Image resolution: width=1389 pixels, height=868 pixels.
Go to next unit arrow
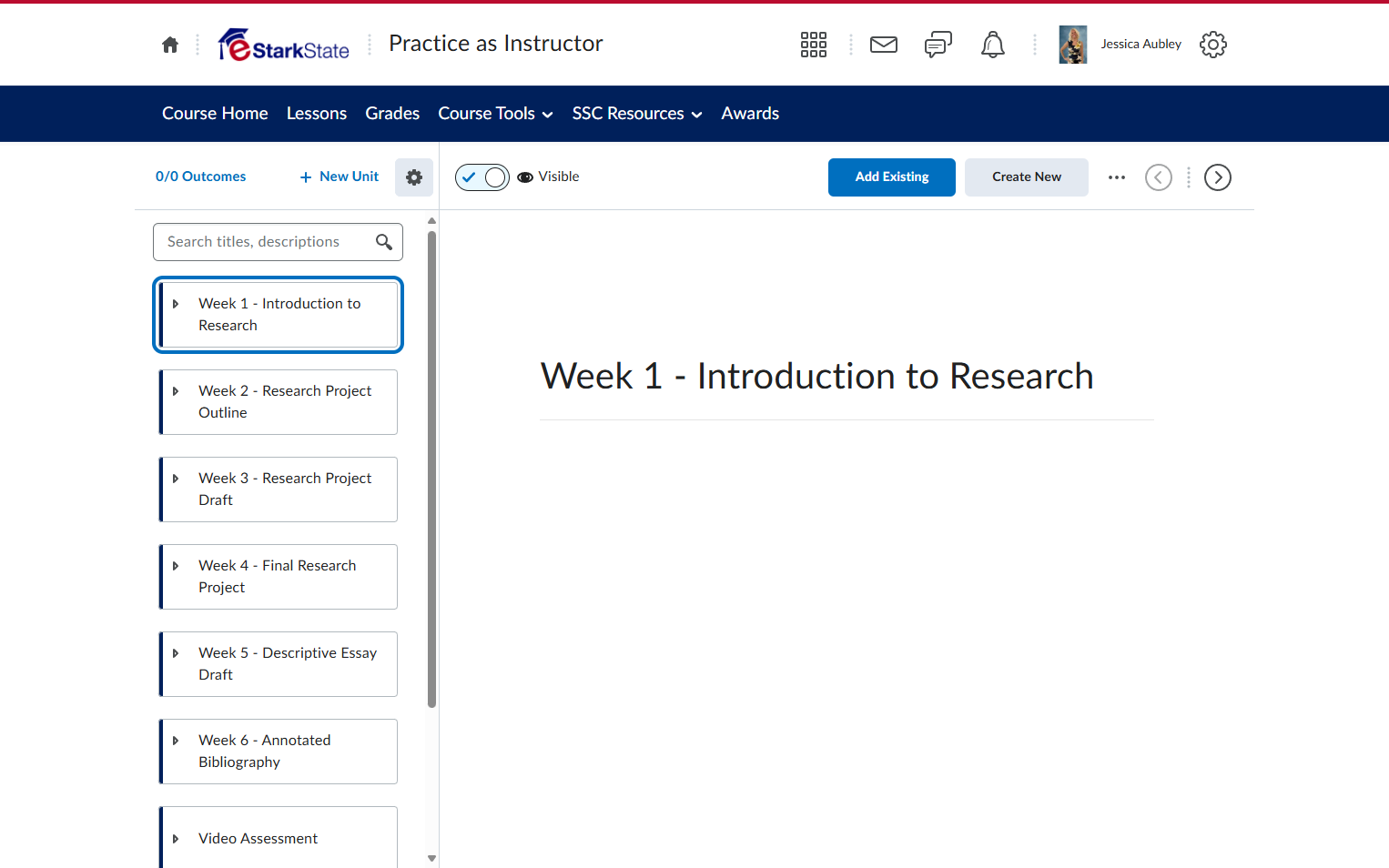pyautogui.click(x=1218, y=177)
